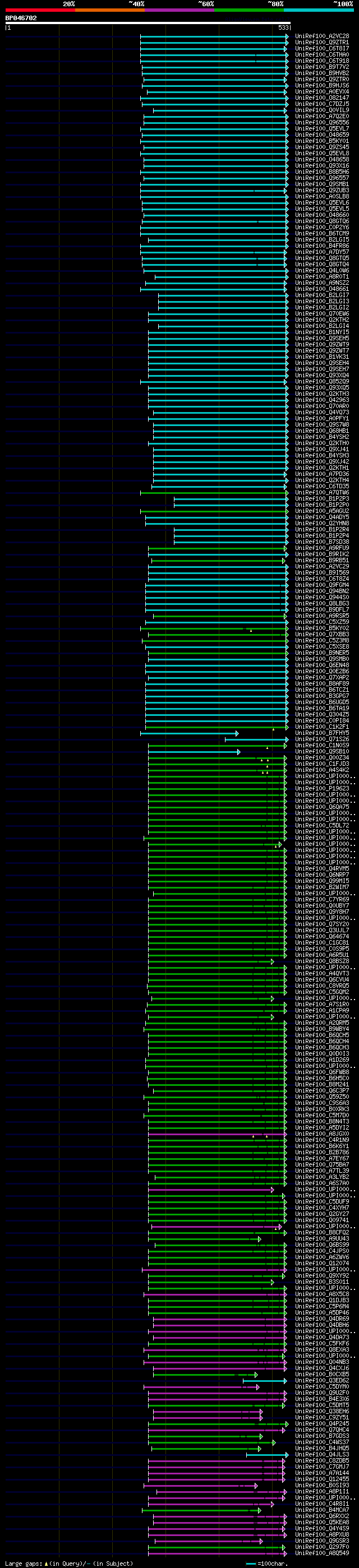Open hit UniRef100_B9HVB2
The height and width of the screenshot is (1568, 359).
coord(323,73)
